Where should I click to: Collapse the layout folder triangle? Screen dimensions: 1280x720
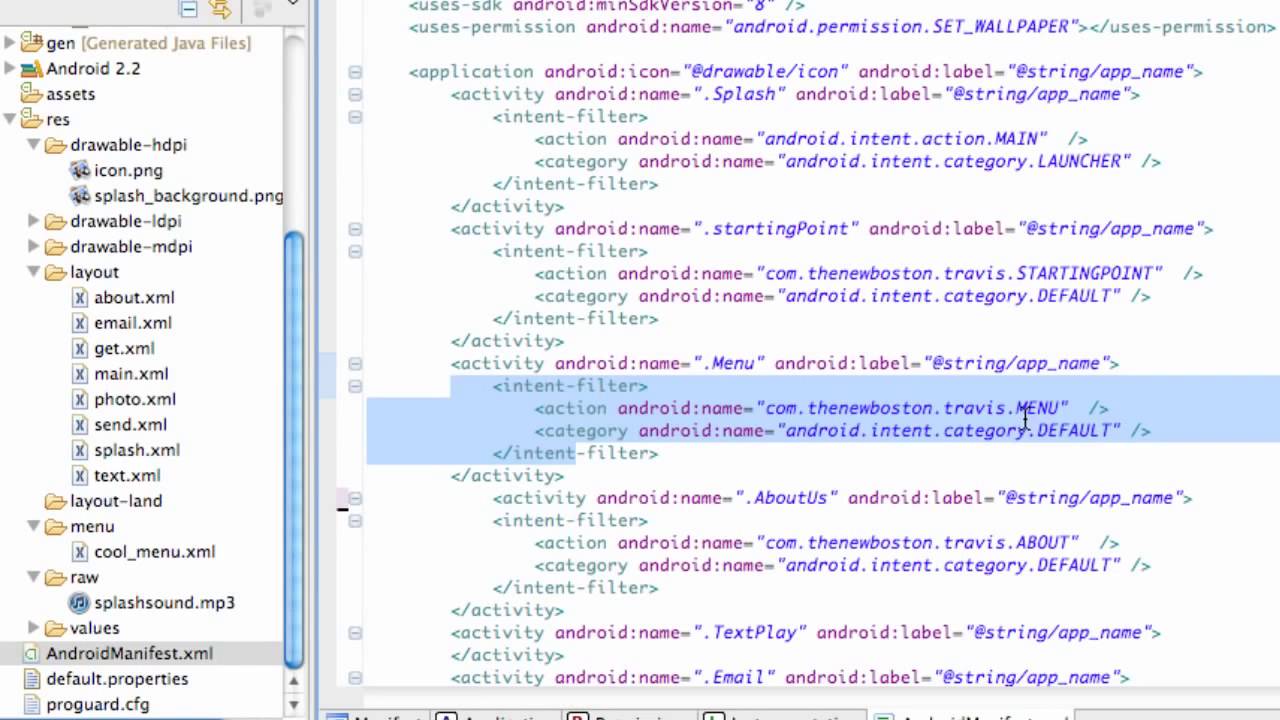tap(34, 272)
